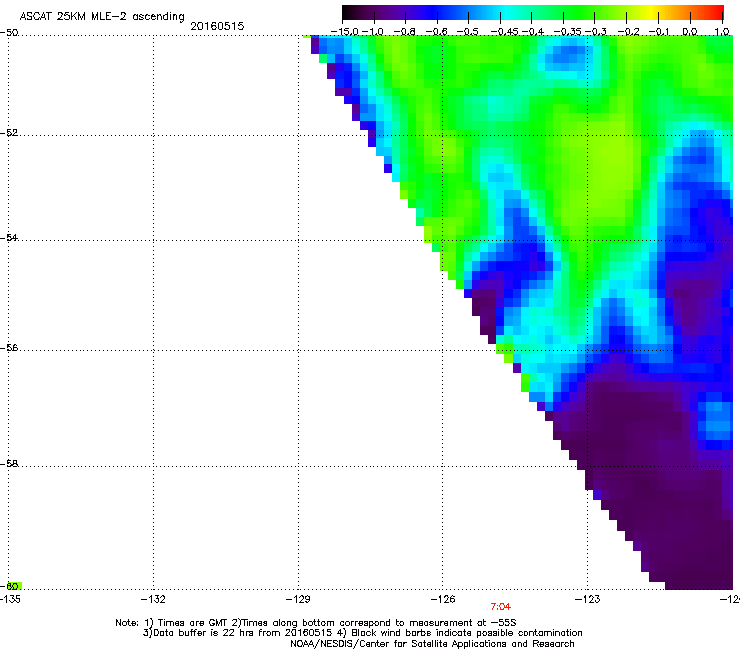Viewport: 740px width, 650px height.
Task: Click the -0.45 color bar label
Action: [x=504, y=32]
